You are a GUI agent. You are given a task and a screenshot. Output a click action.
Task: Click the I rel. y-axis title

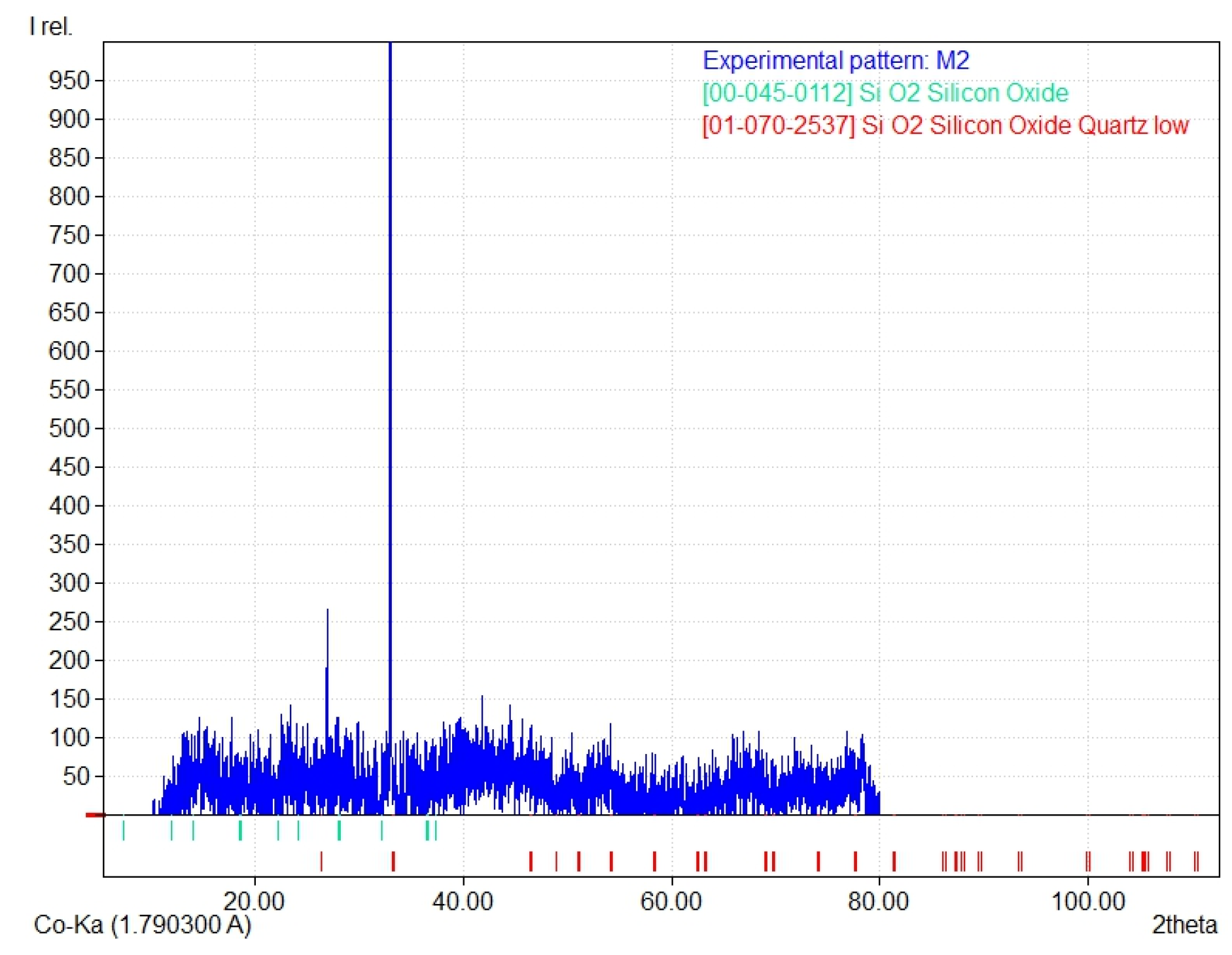point(50,27)
